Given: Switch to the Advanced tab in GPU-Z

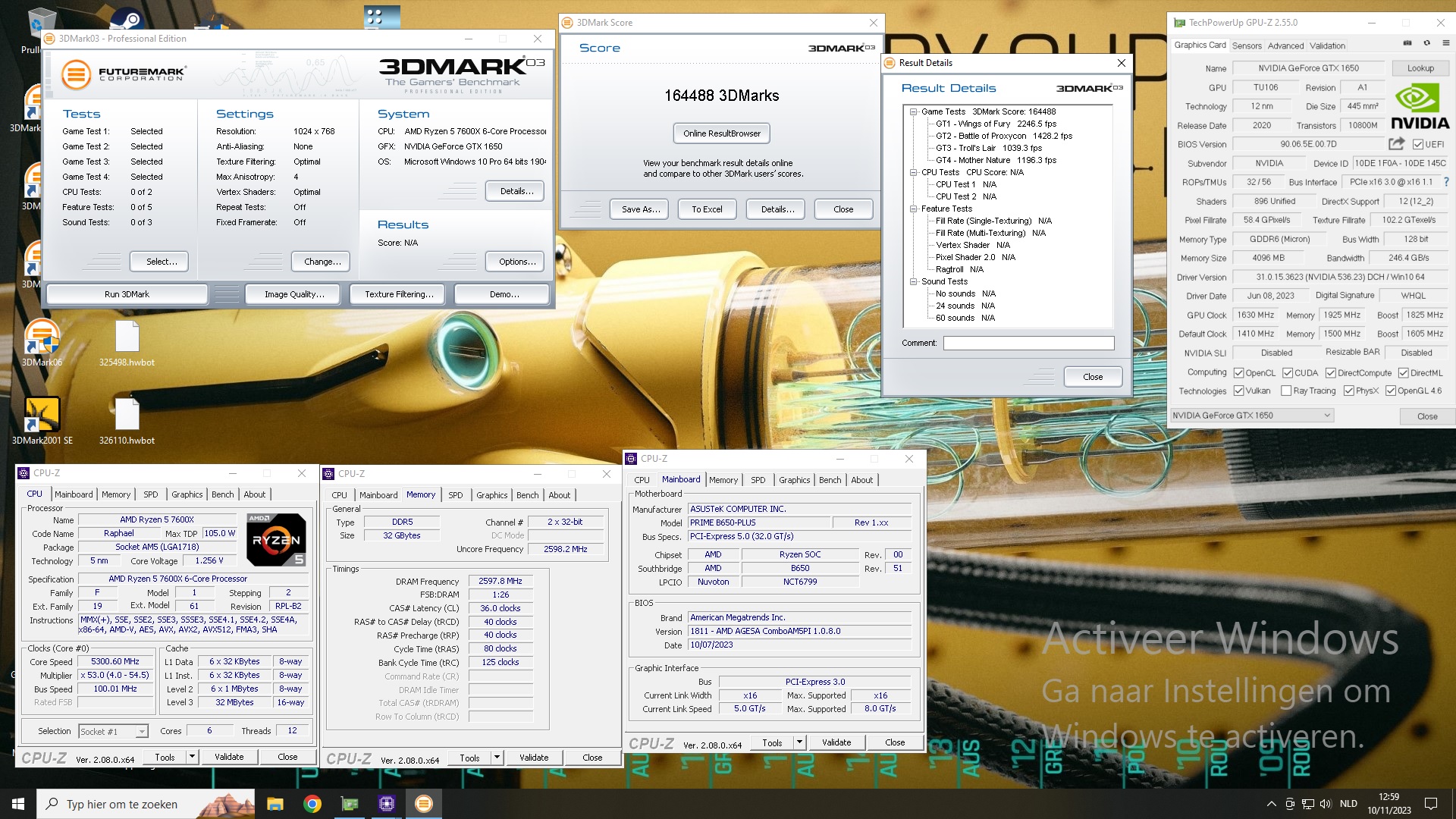Looking at the screenshot, I should [x=1285, y=45].
